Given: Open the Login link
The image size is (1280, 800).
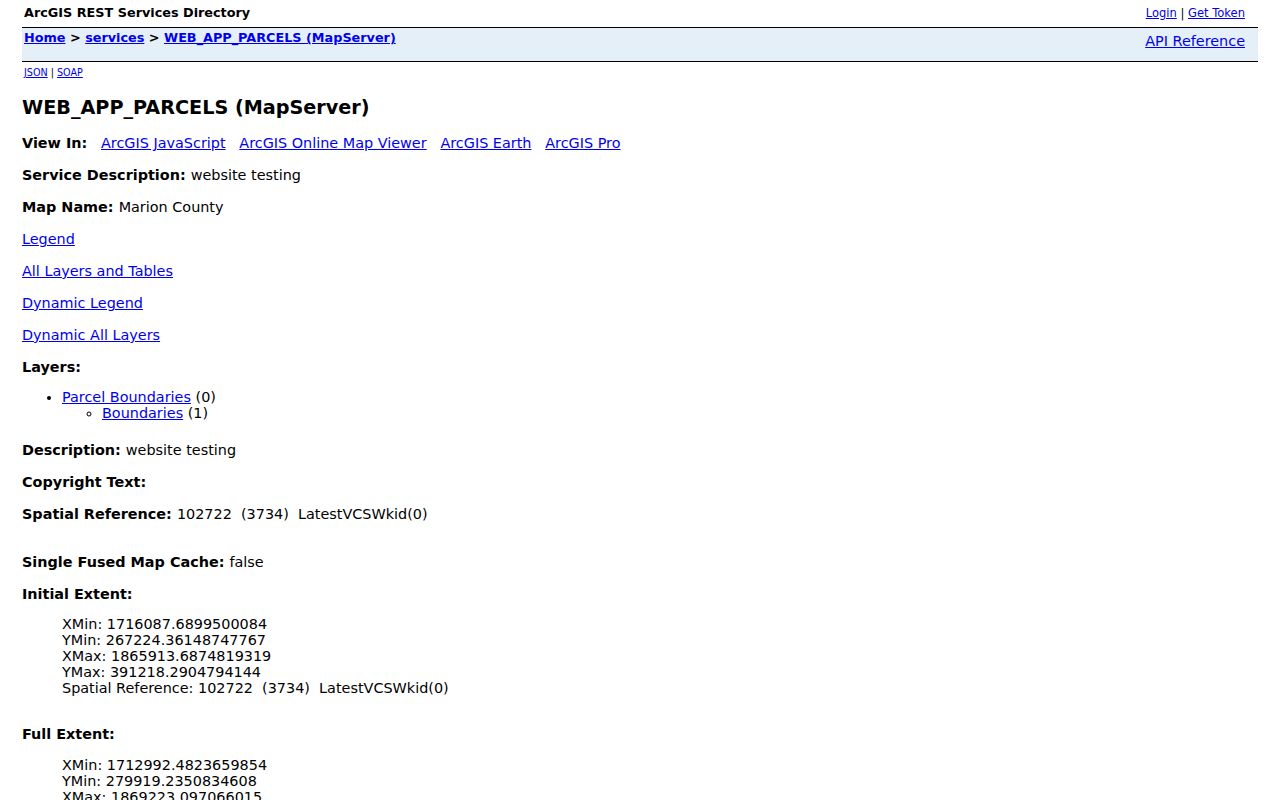Looking at the screenshot, I should point(1161,13).
